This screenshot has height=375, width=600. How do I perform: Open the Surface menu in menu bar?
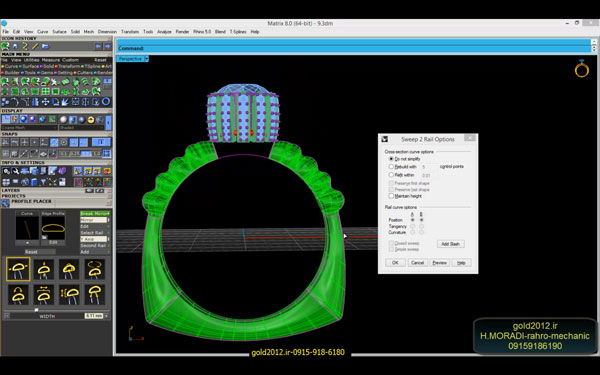click(x=59, y=32)
